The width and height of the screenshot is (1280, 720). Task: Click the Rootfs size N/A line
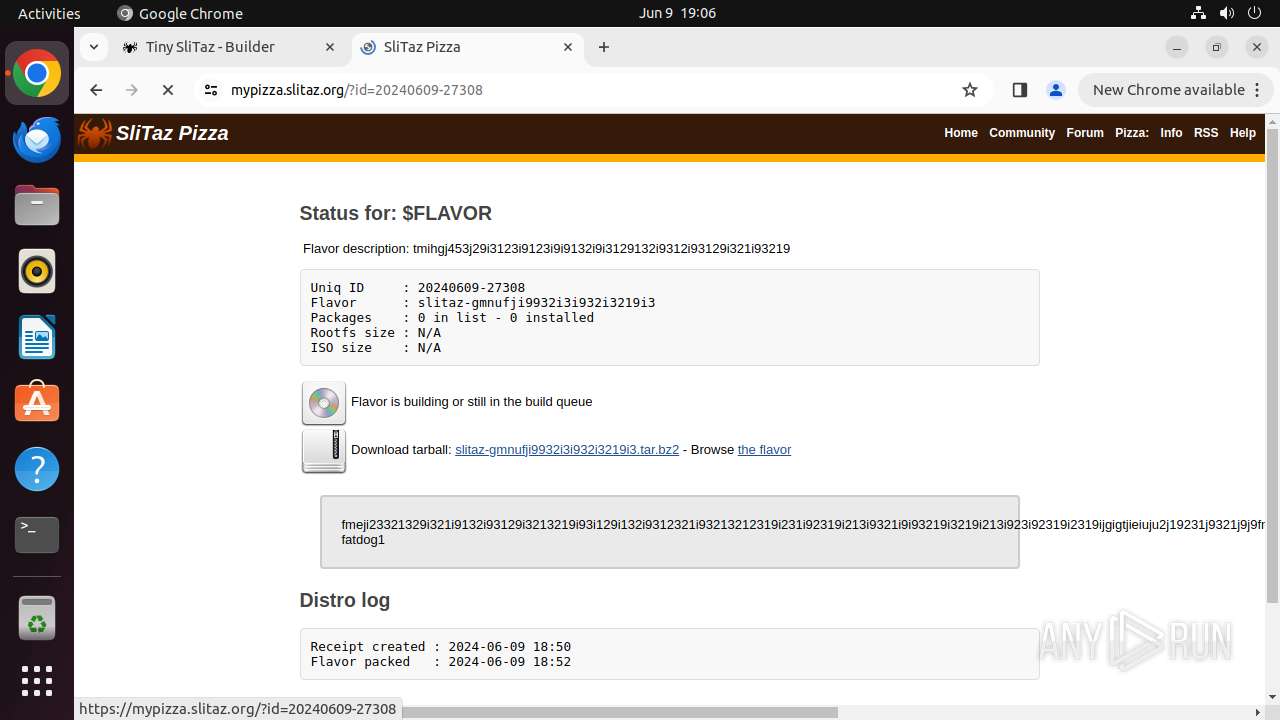click(x=376, y=333)
